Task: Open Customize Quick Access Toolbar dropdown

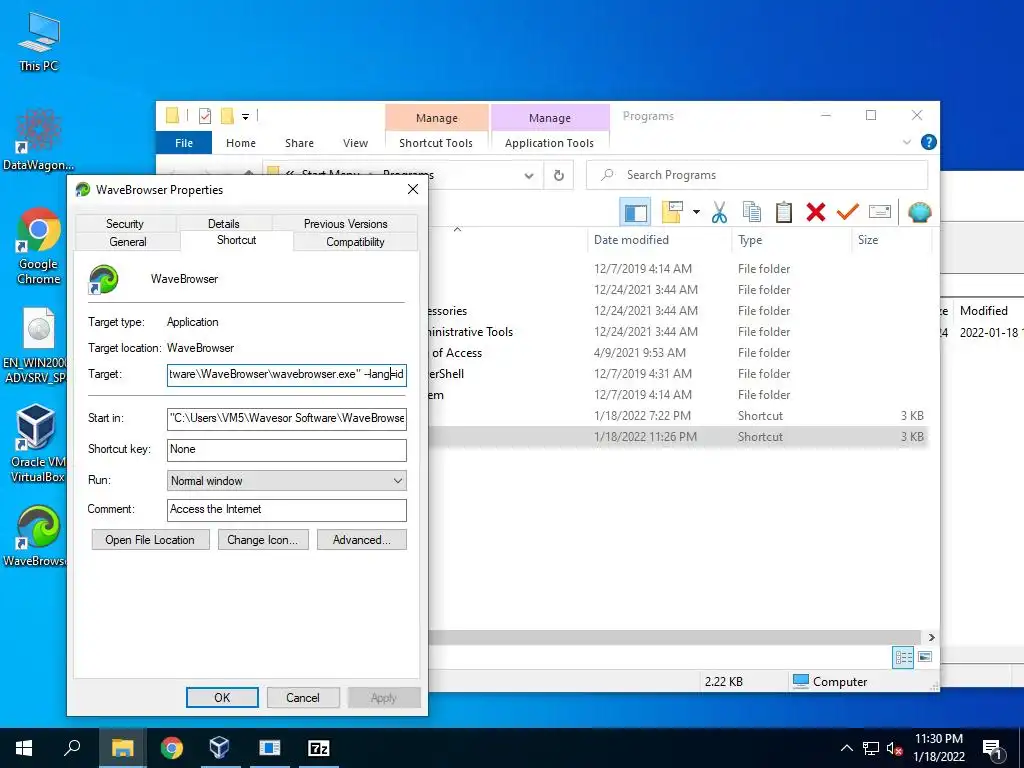Action: [x=246, y=117]
